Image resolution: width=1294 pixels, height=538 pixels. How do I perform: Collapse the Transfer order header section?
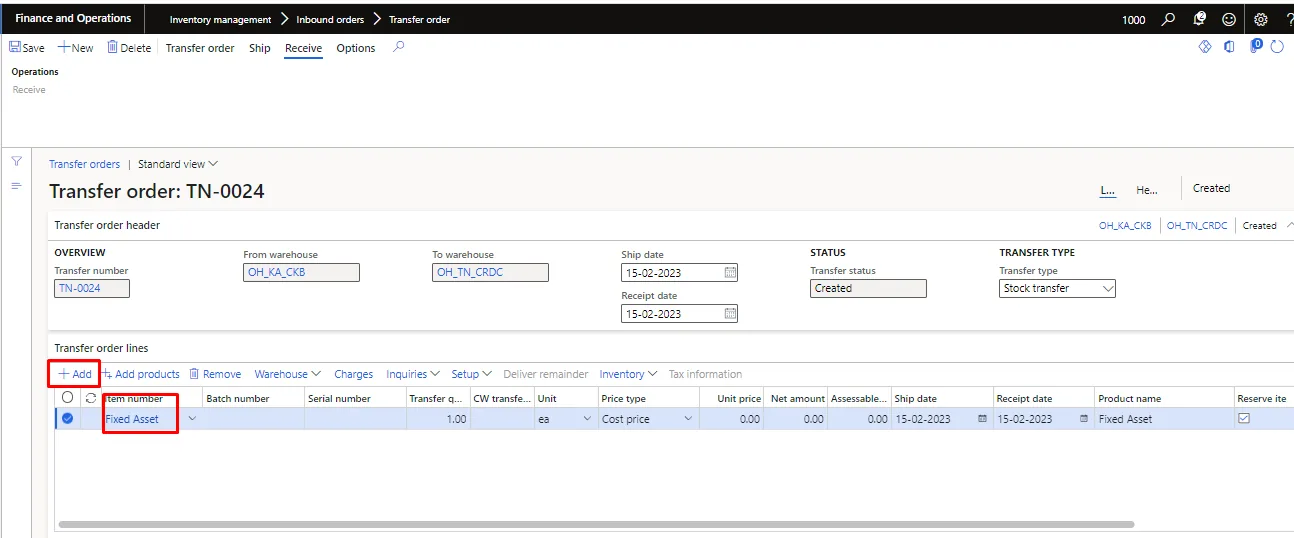pos(1289,225)
